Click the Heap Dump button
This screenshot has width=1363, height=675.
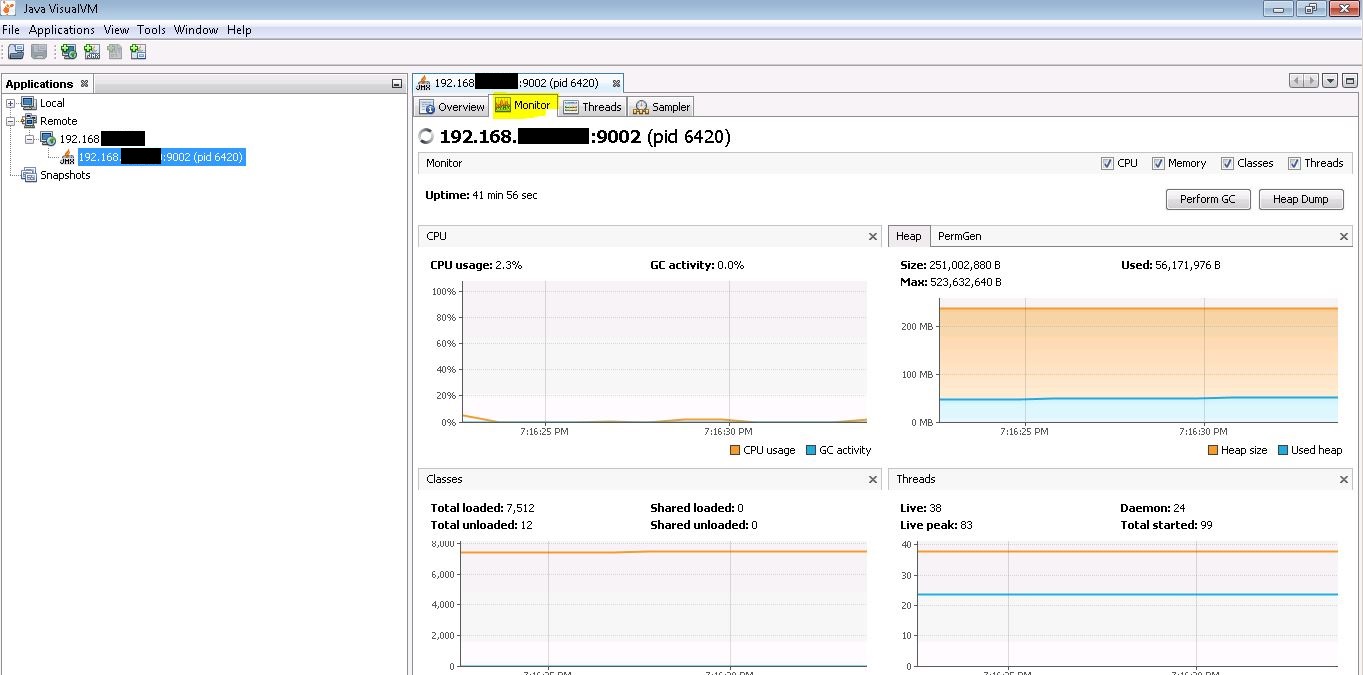point(1300,199)
